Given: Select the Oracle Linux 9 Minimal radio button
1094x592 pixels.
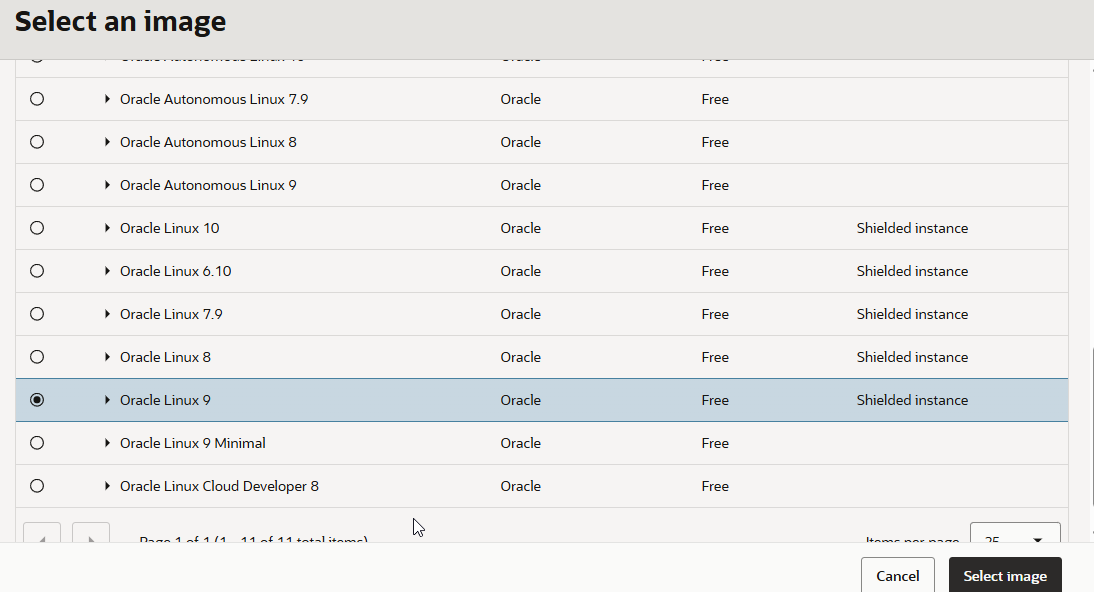Looking at the screenshot, I should pyautogui.click(x=37, y=443).
